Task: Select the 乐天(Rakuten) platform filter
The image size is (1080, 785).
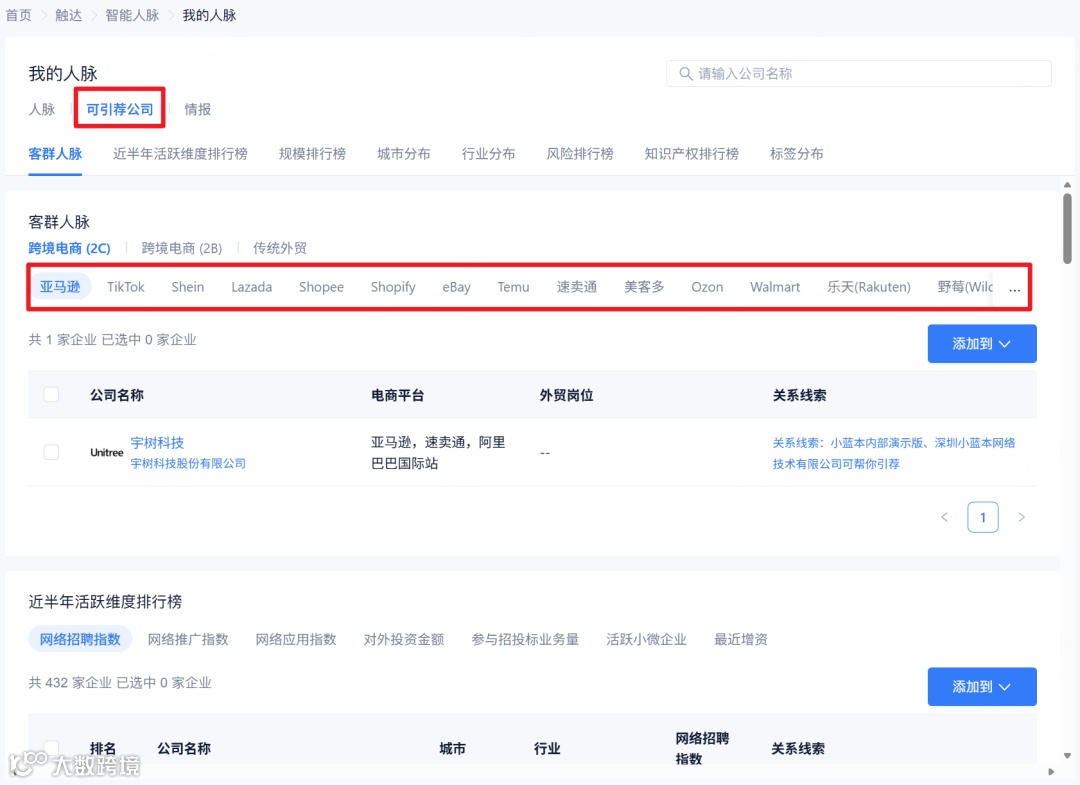Action: point(869,287)
